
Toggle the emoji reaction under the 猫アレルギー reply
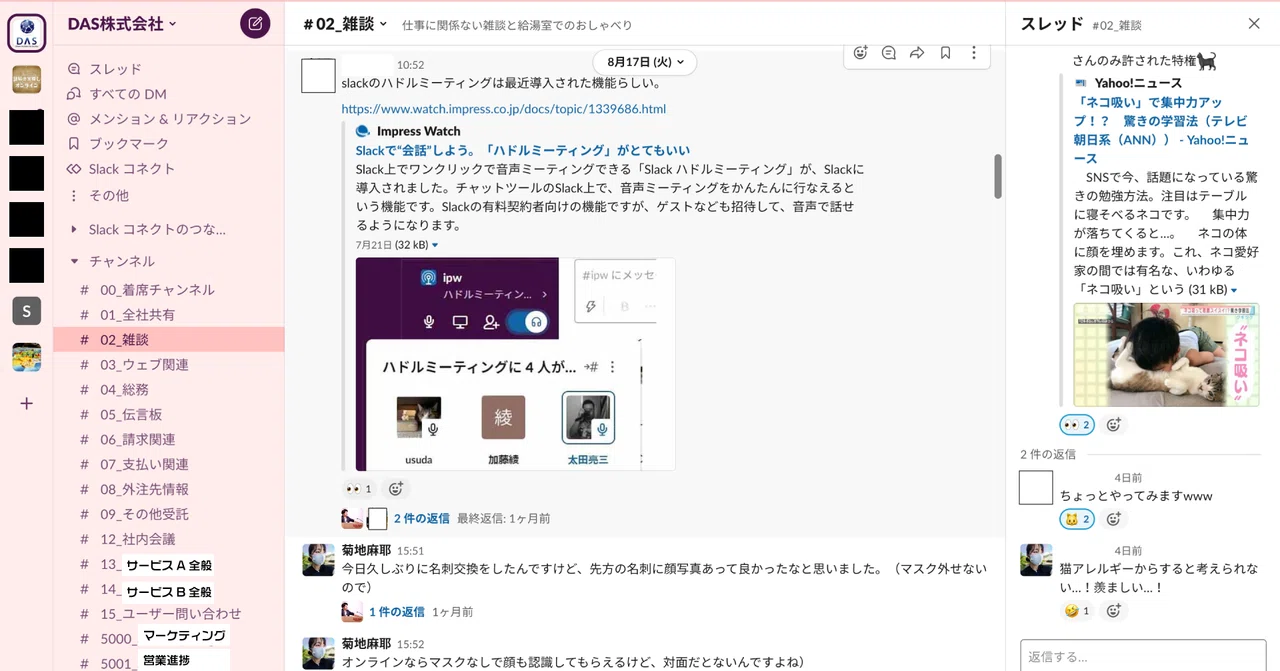pyautogui.click(x=1077, y=610)
